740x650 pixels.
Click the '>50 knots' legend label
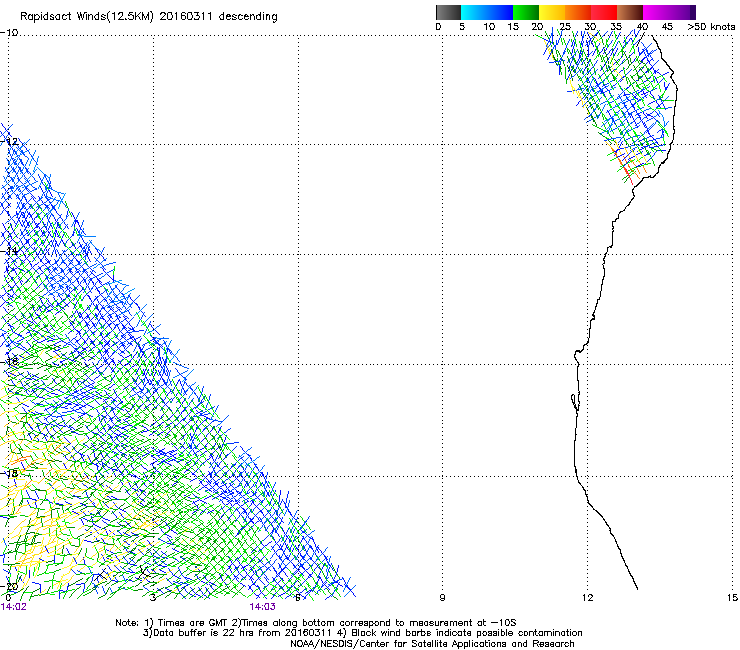711,26
